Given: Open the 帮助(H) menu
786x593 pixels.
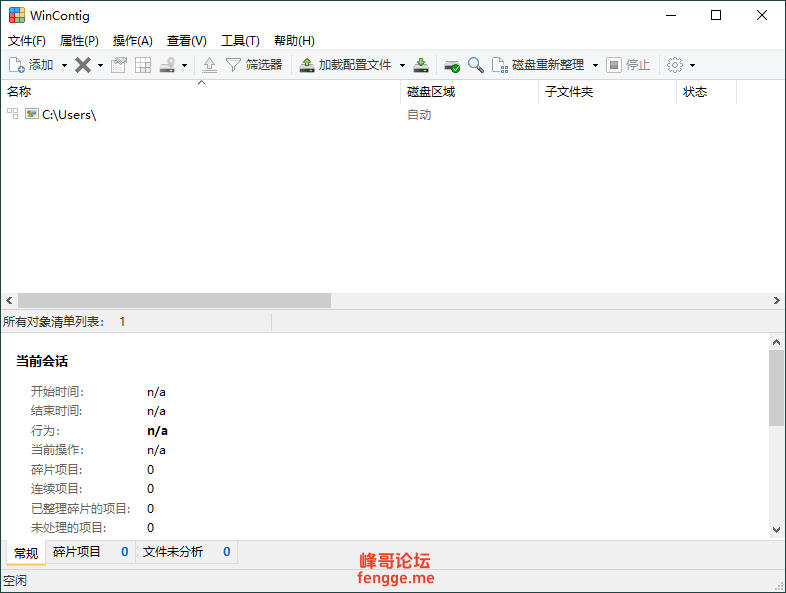Looking at the screenshot, I should click(x=294, y=41).
